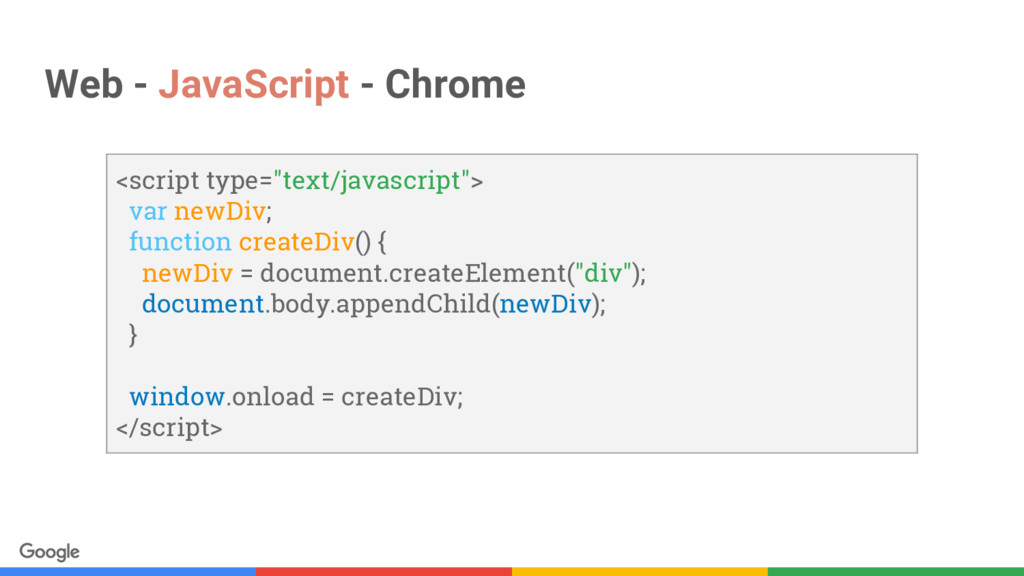Click the Google logo at the bottom left
The width and height of the screenshot is (1024, 576).
coord(50,552)
